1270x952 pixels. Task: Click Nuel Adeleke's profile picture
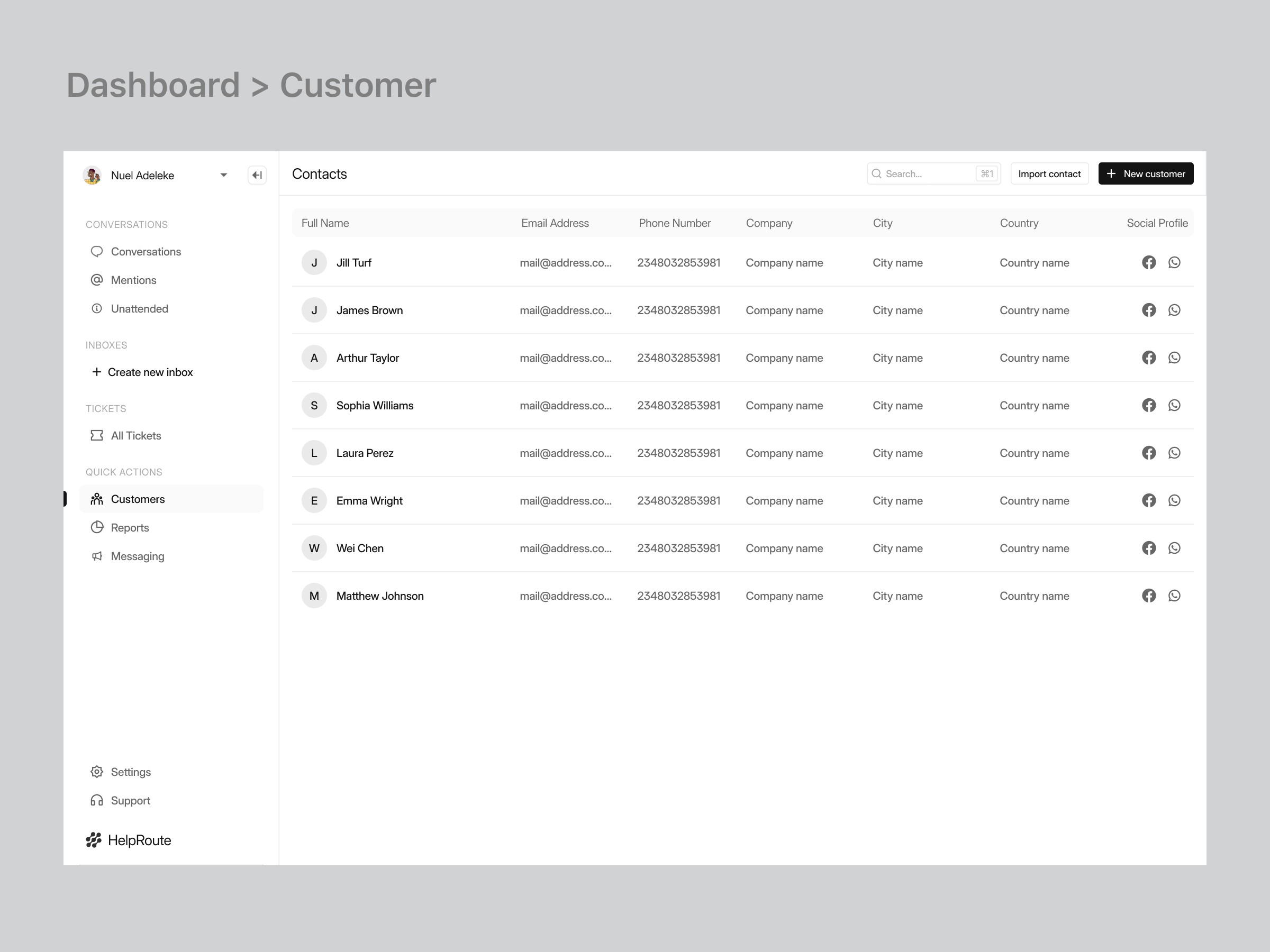[93, 175]
